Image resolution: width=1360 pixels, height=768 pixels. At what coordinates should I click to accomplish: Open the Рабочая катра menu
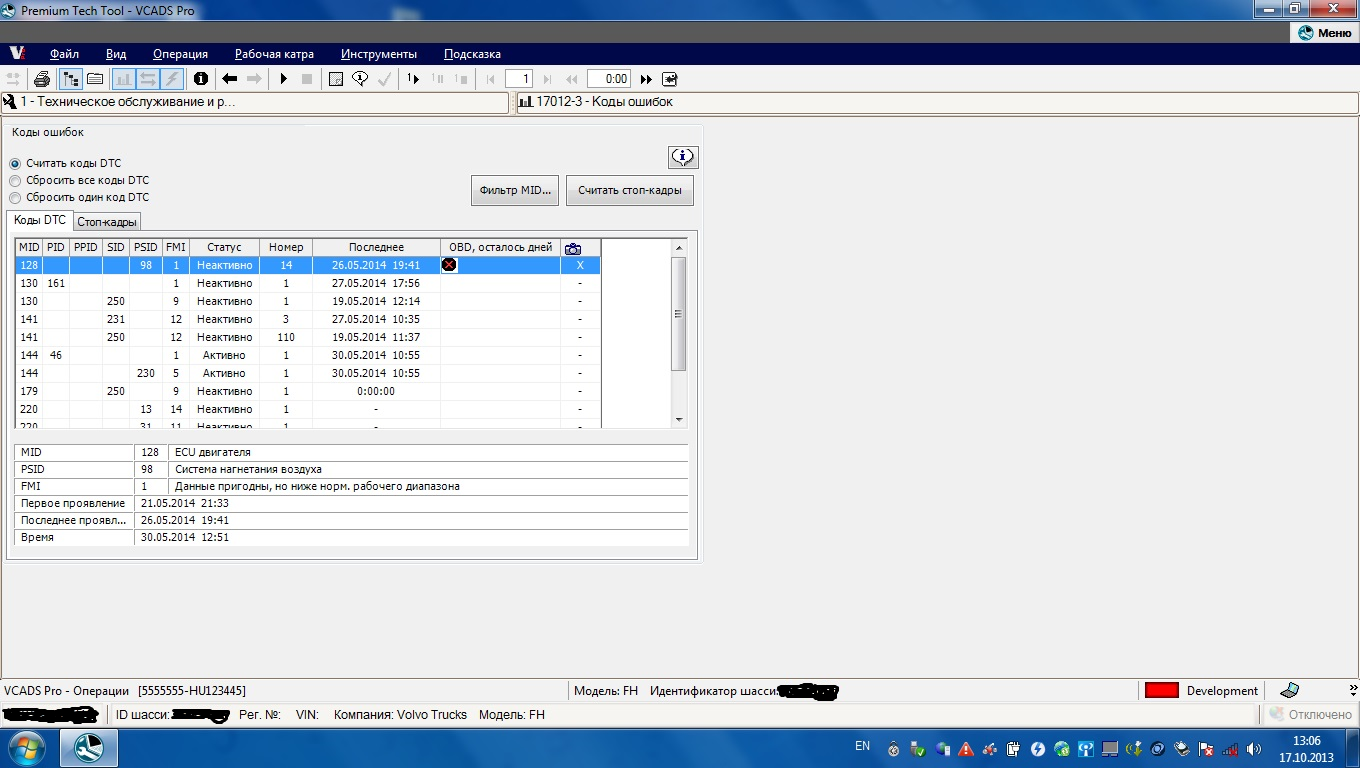tap(274, 54)
